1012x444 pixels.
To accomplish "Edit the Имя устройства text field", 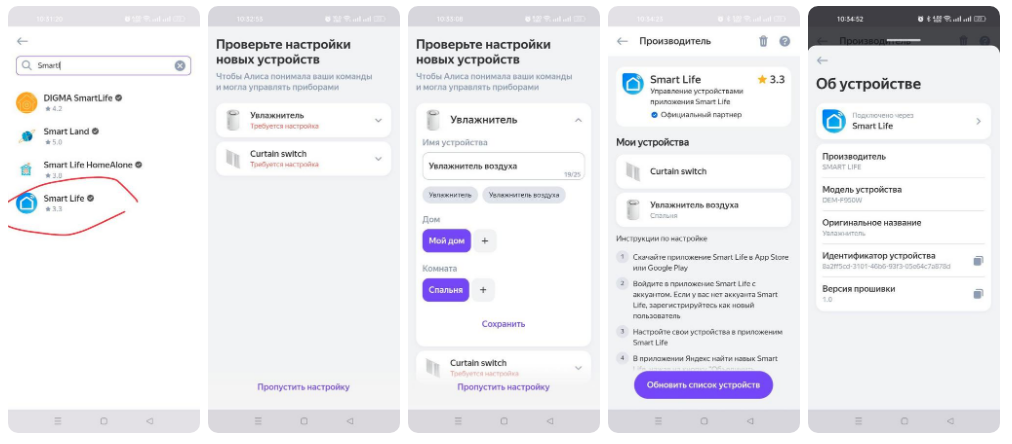I will pyautogui.click(x=503, y=166).
